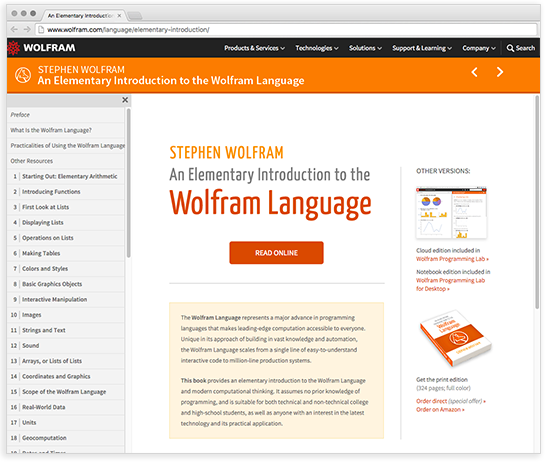
Task: Click the sidebar vertical scrollbar
Action: tap(129, 183)
